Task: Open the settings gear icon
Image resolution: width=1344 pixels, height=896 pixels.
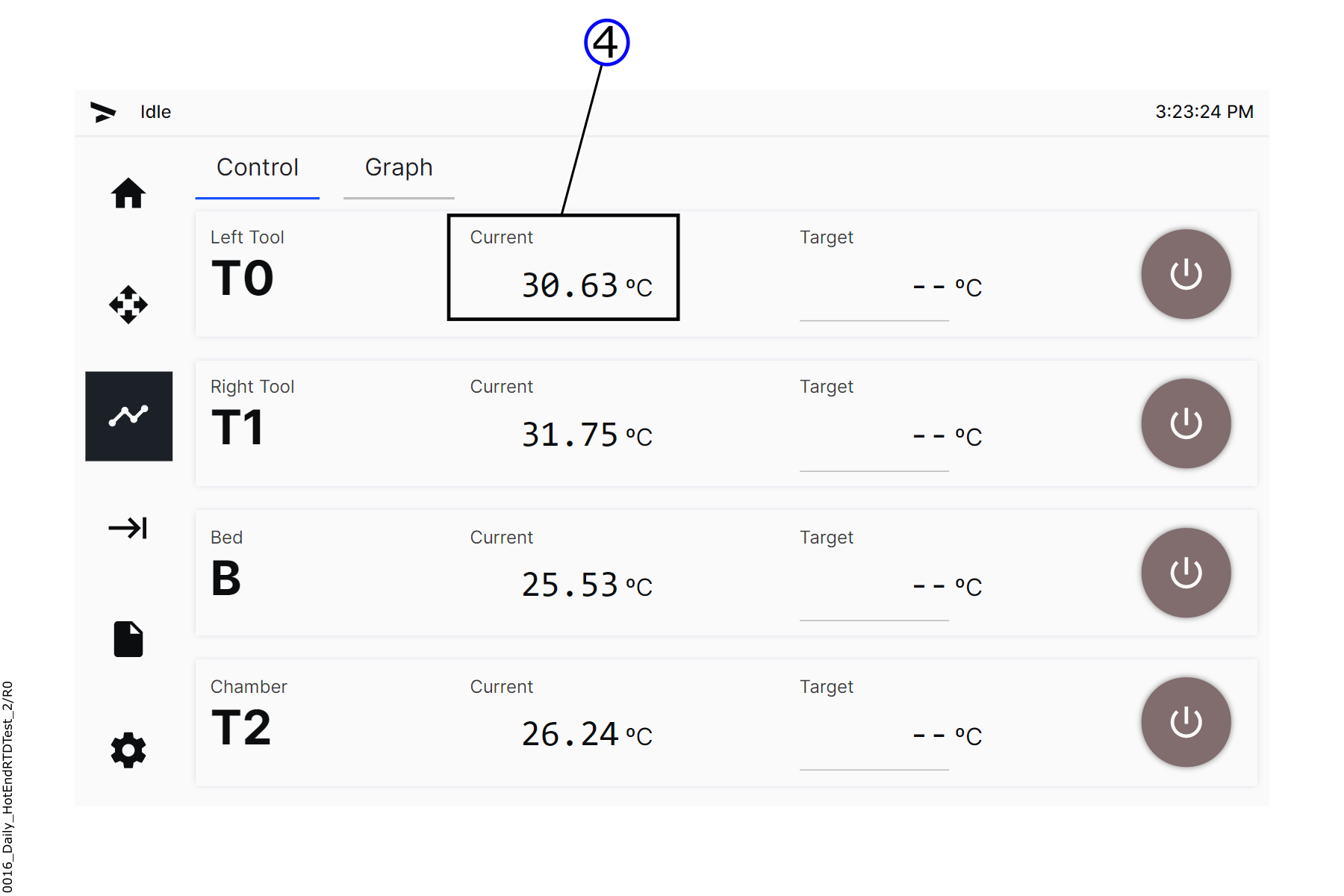Action: pos(128,750)
